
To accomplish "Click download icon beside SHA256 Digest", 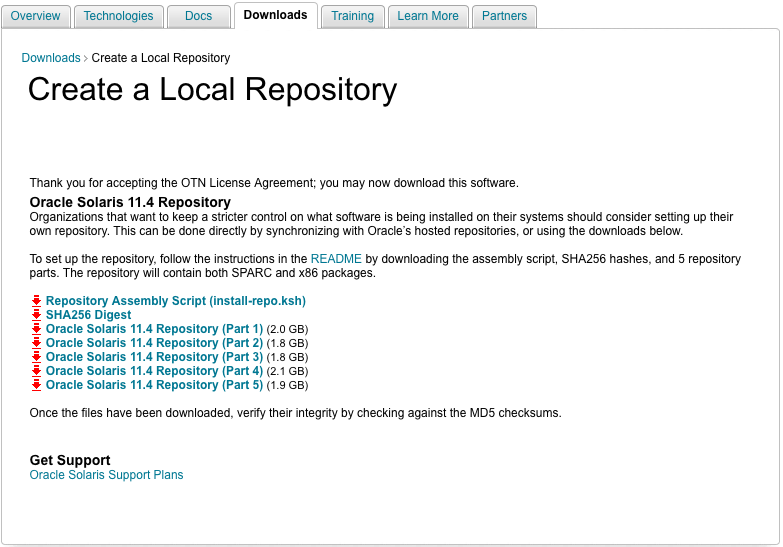I will (36, 315).
